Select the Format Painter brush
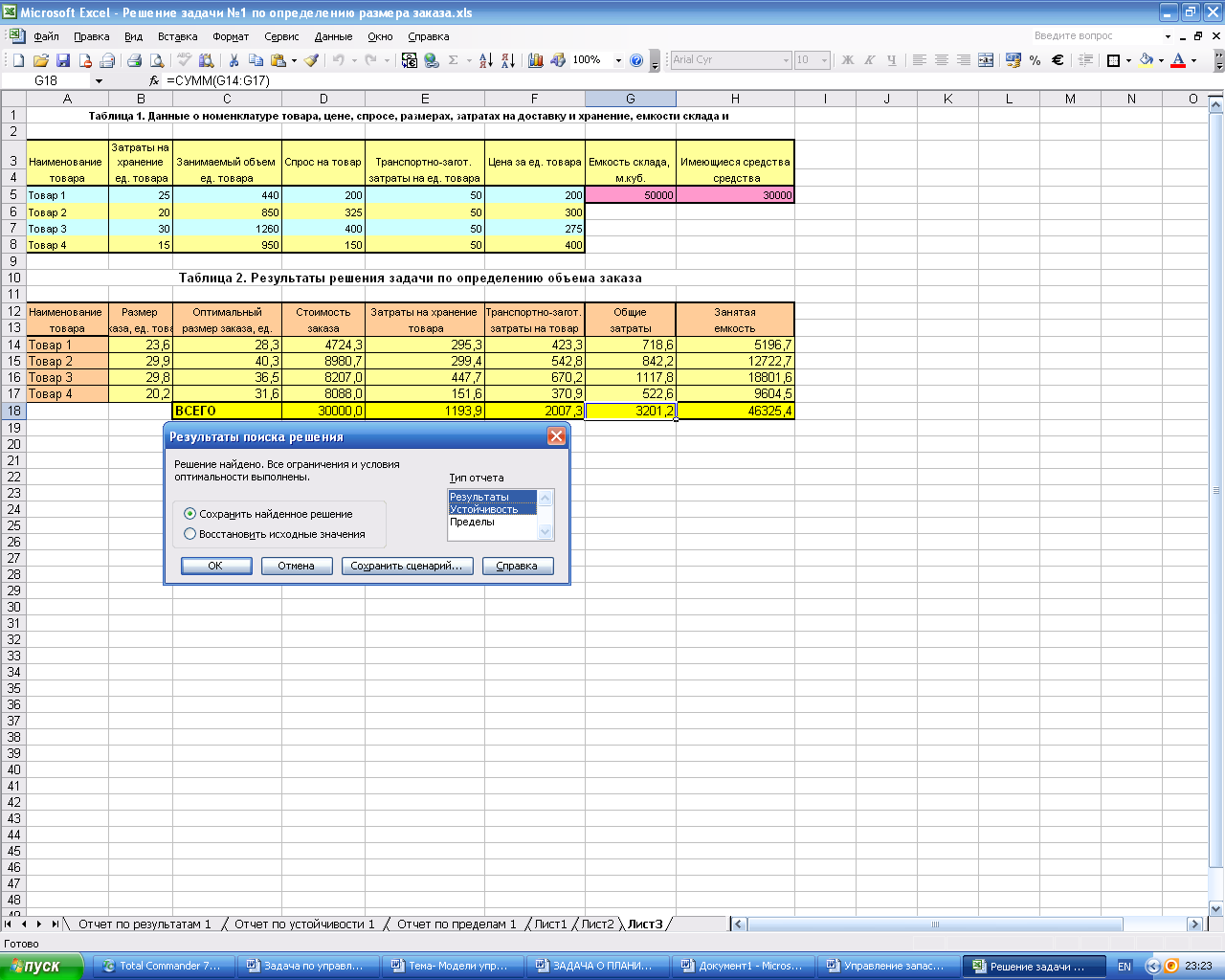This screenshot has height=980, width=1225. (312, 60)
